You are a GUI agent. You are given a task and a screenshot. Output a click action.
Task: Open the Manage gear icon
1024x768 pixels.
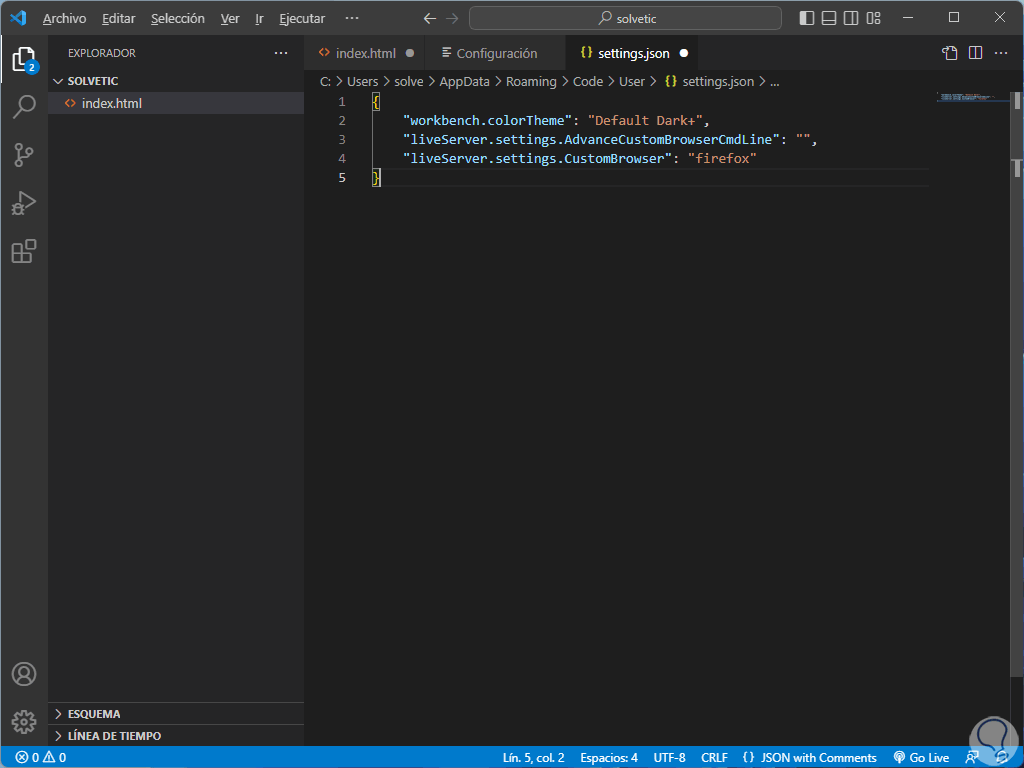(x=24, y=721)
